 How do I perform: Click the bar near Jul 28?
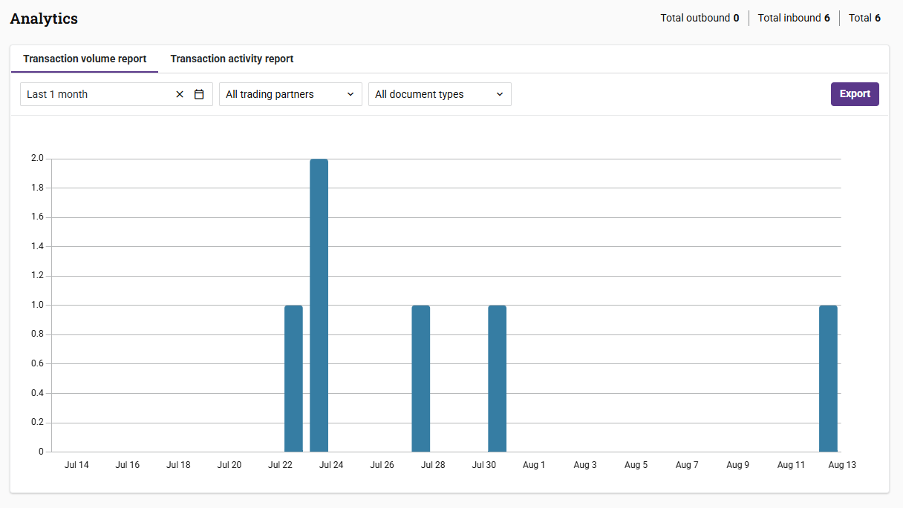(421, 378)
